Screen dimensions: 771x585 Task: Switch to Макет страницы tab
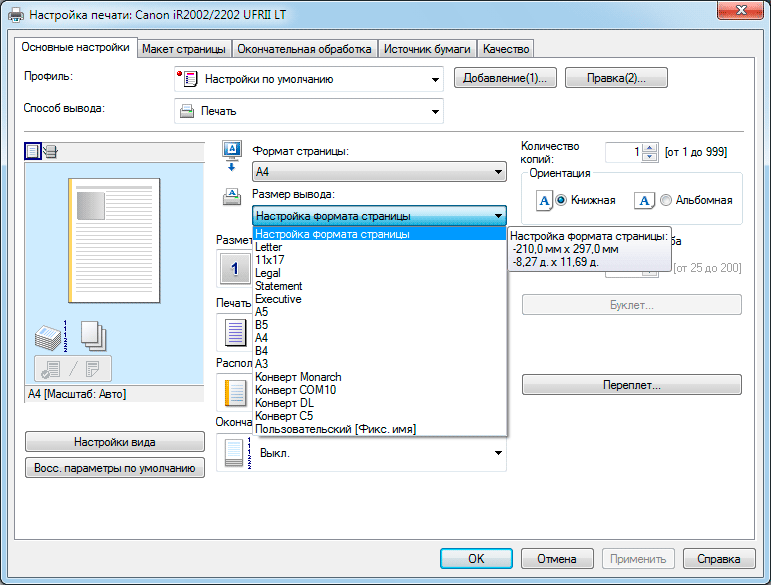pyautogui.click(x=184, y=49)
